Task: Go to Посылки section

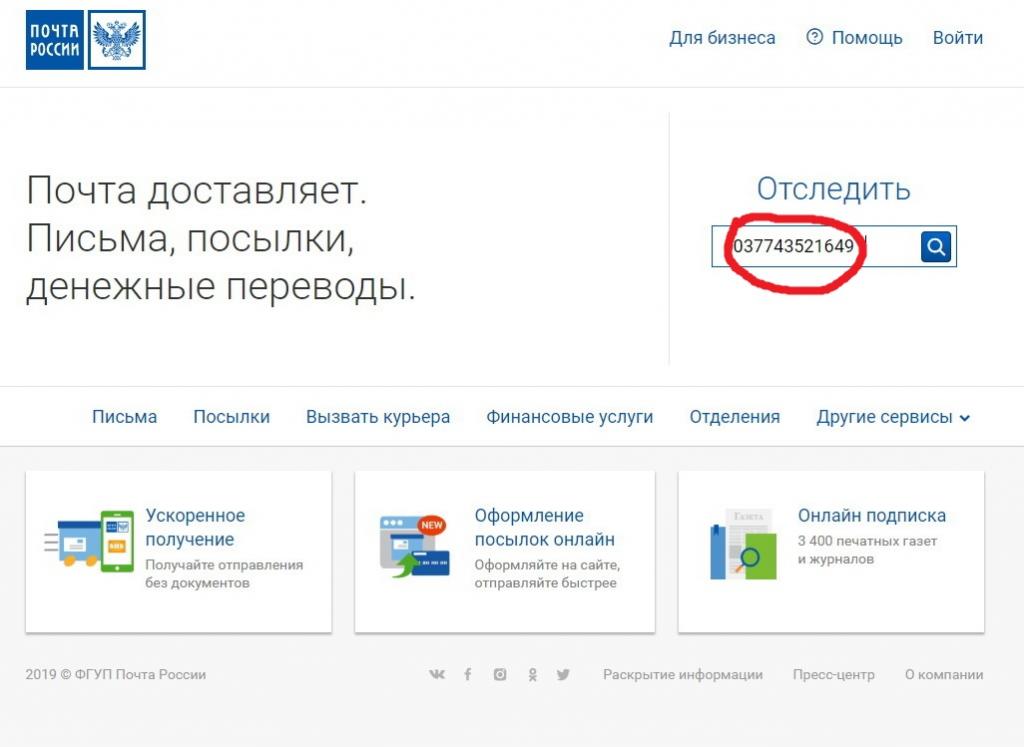Action: [231, 417]
